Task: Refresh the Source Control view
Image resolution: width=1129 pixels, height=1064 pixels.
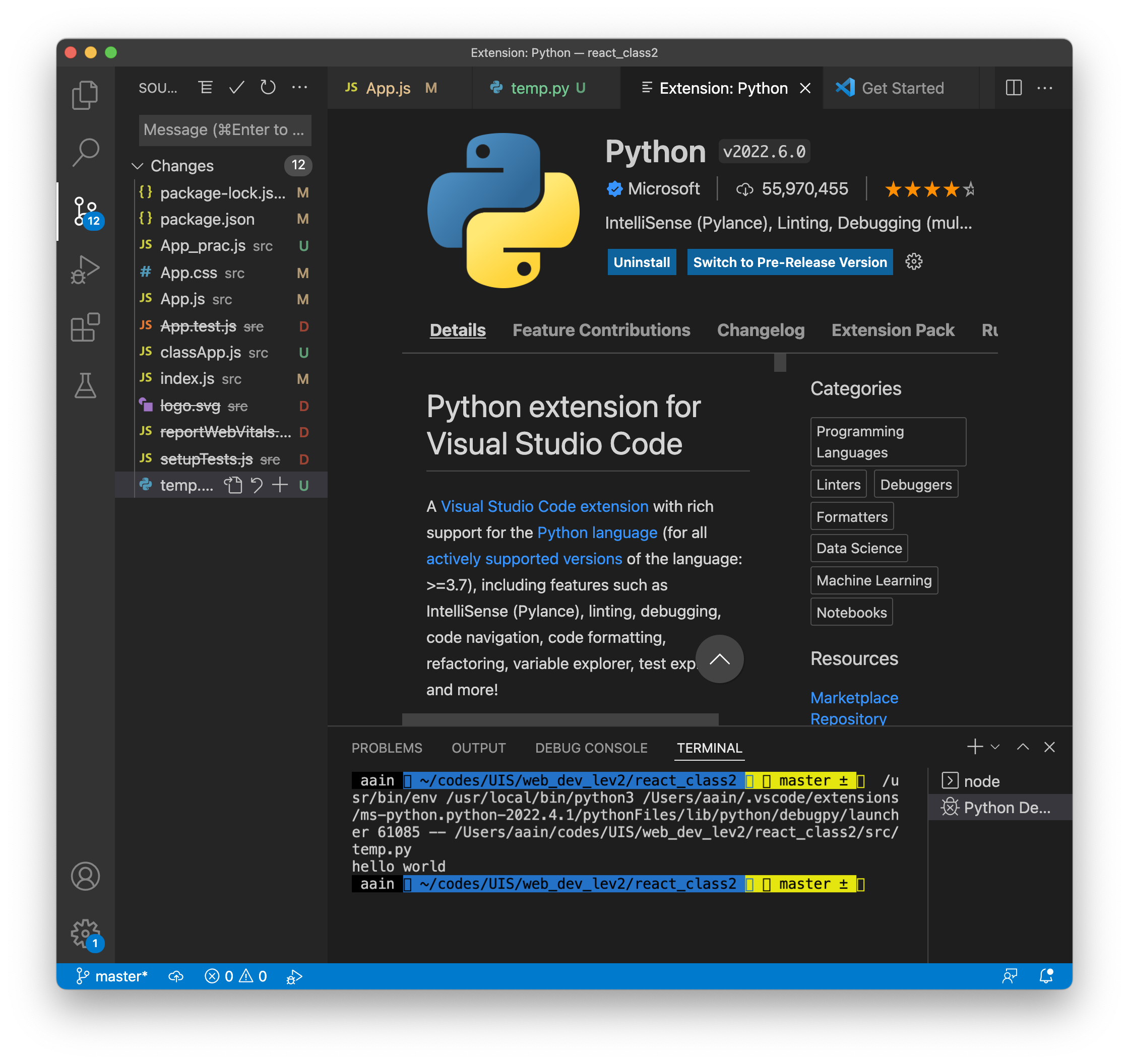Action: [268, 88]
